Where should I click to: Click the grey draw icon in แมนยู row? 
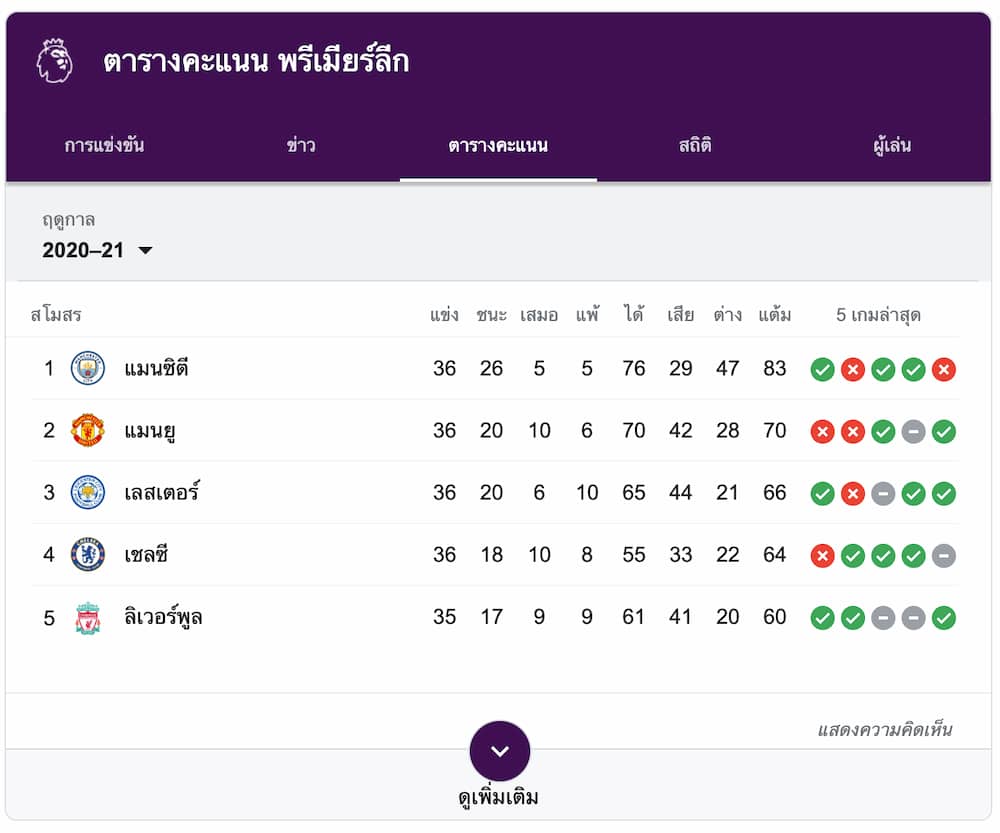point(913,432)
